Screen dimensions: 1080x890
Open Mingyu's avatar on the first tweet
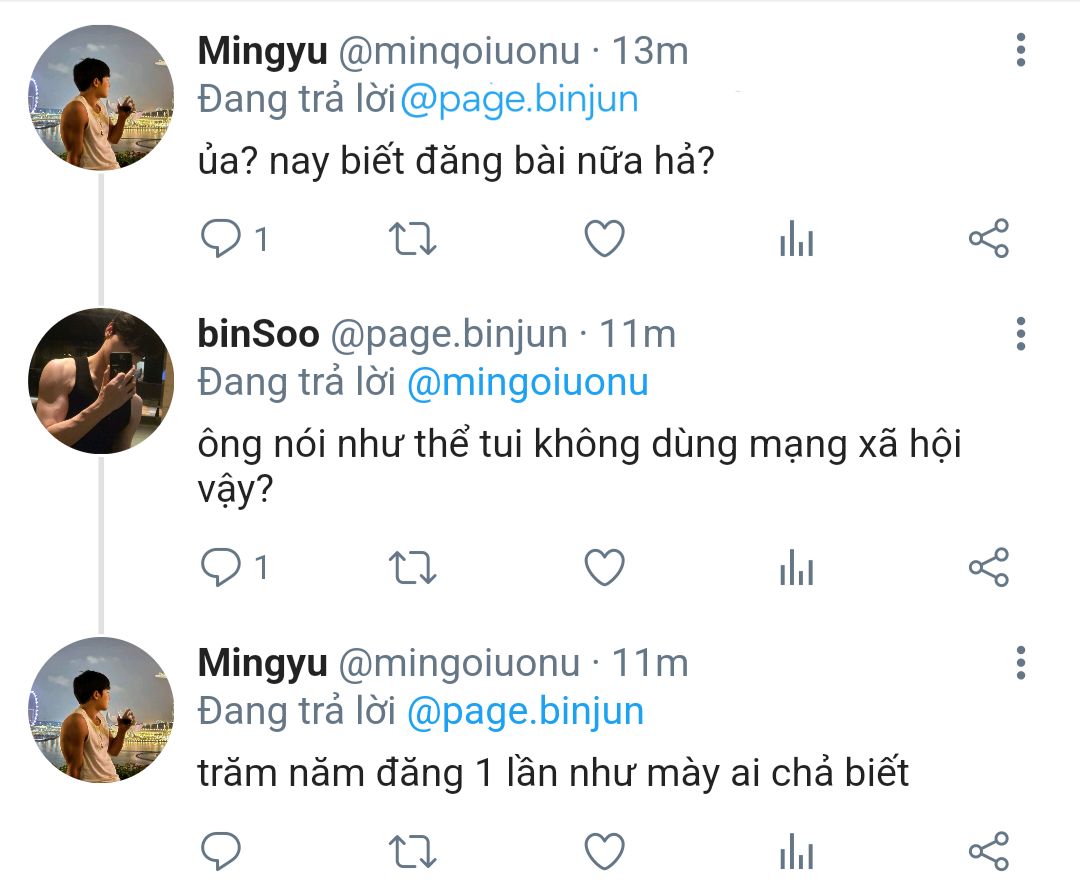point(101,98)
